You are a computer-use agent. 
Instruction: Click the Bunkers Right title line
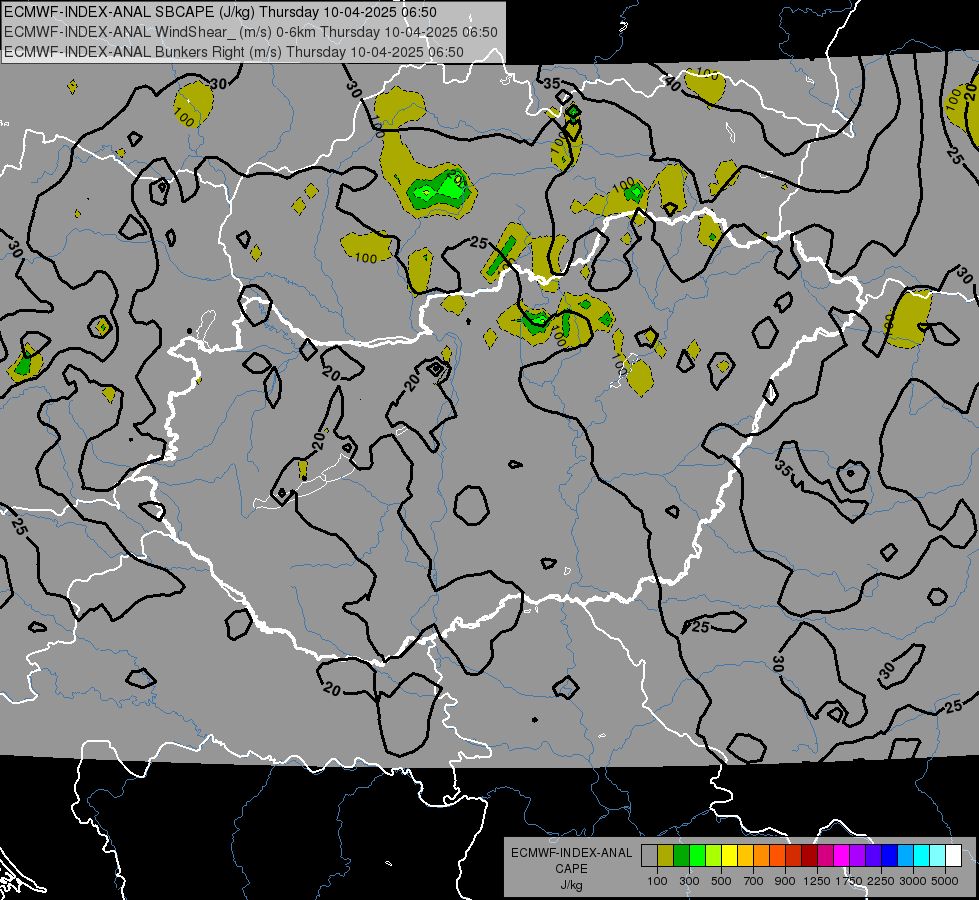click(234, 52)
